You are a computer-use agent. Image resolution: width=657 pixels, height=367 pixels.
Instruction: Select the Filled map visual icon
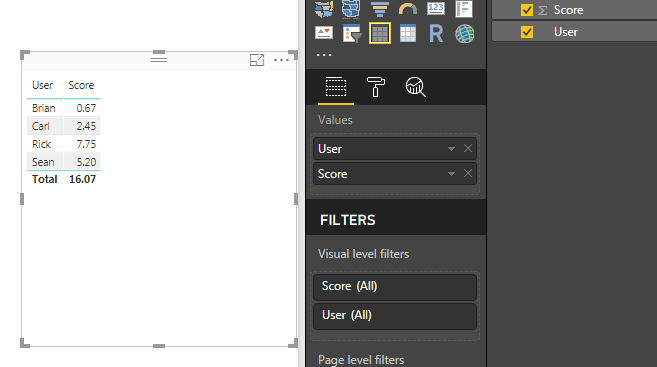coord(324,9)
